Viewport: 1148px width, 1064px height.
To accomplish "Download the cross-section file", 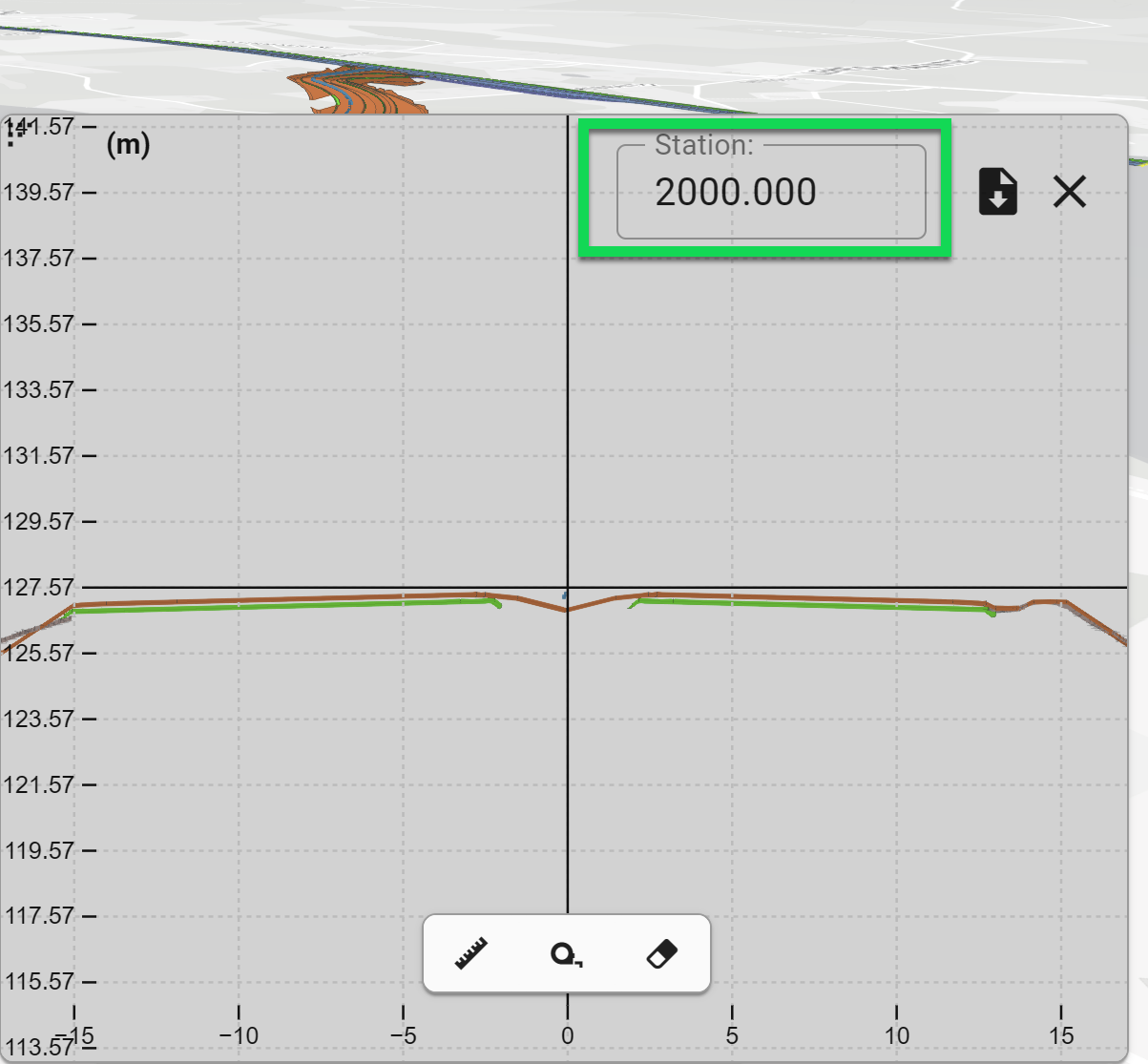I will click(998, 192).
